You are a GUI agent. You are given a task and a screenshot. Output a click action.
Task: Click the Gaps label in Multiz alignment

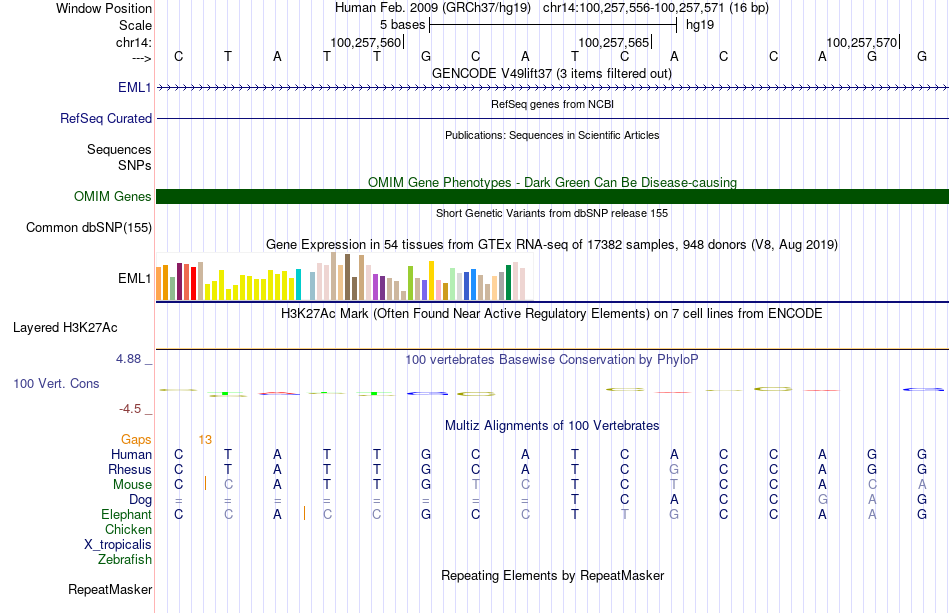pyautogui.click(x=136, y=439)
